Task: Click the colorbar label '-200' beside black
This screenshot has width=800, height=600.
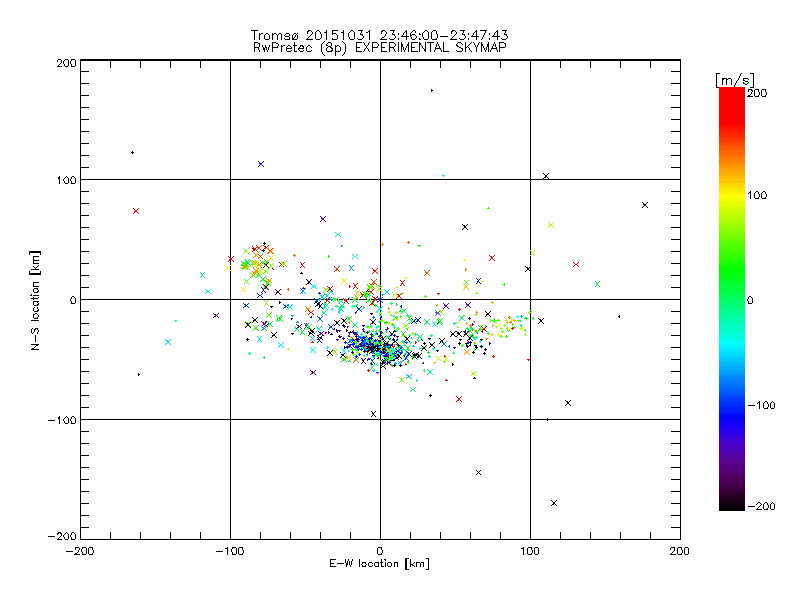Action: coord(761,506)
